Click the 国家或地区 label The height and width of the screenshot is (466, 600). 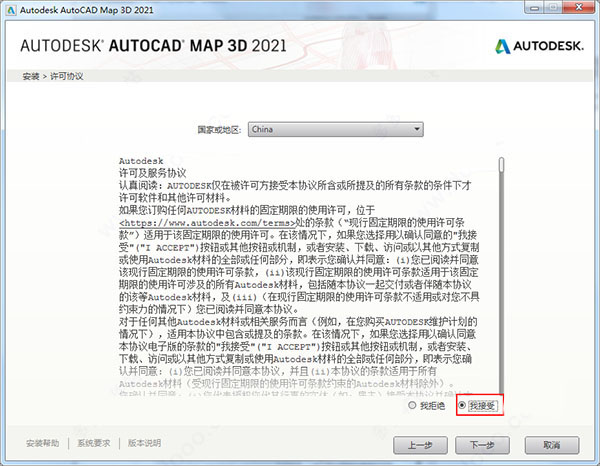click(x=219, y=130)
